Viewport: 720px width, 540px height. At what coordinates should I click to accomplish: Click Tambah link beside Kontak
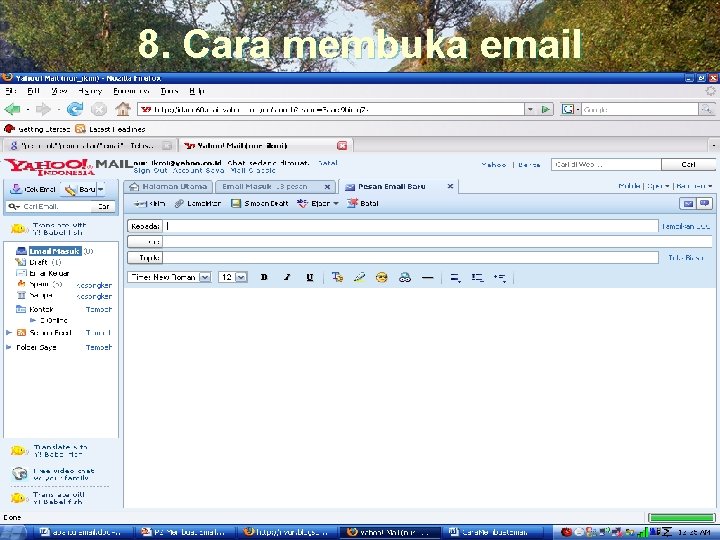(99, 309)
